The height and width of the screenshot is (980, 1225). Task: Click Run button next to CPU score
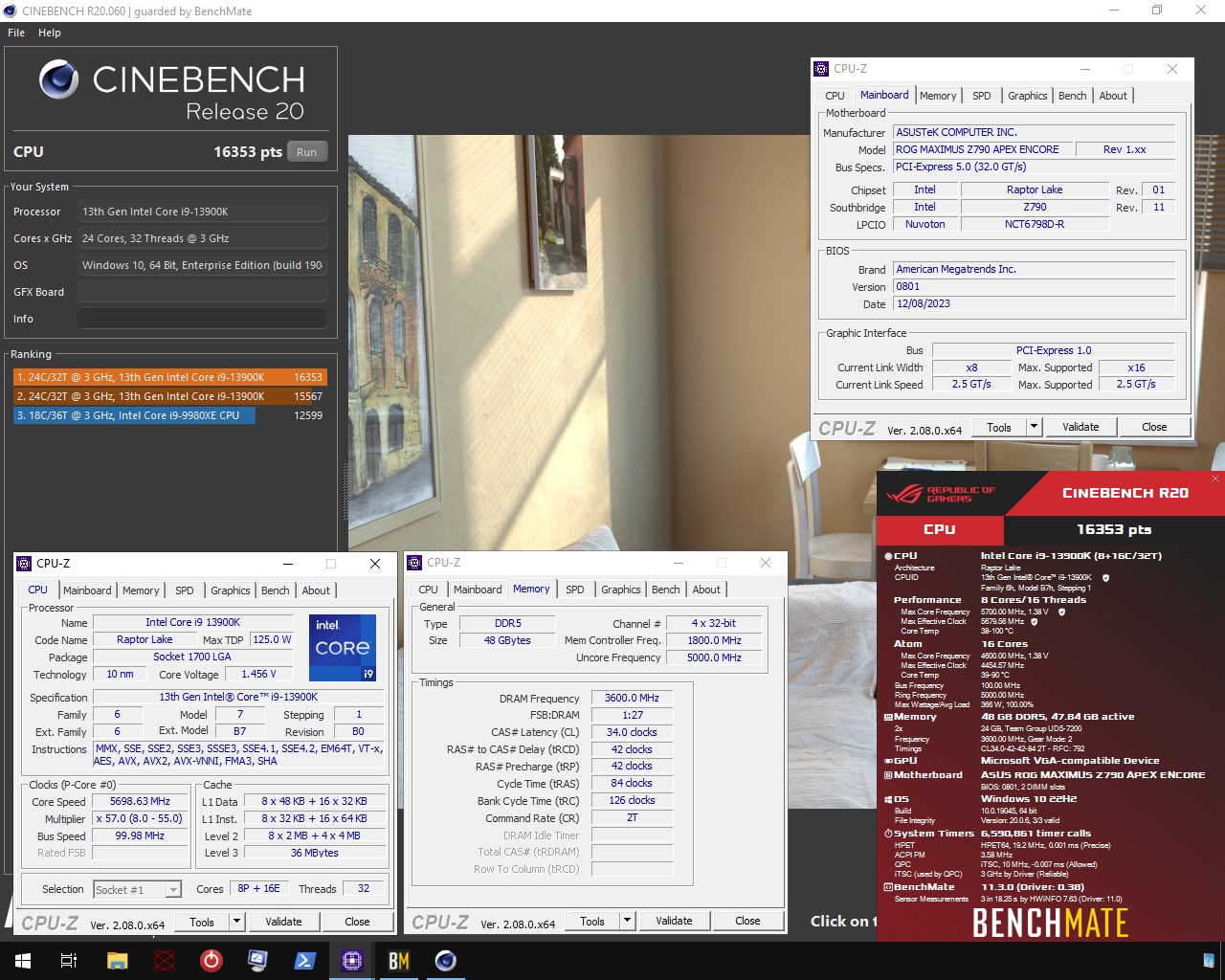pyautogui.click(x=307, y=152)
